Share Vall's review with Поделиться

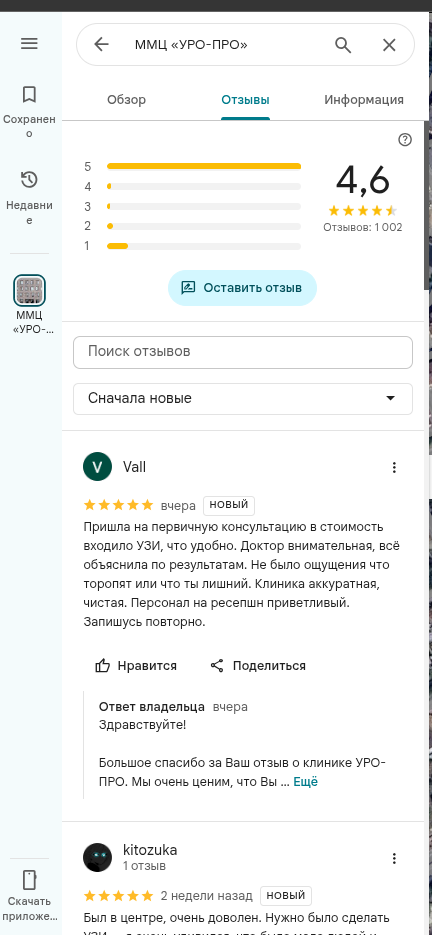(x=258, y=665)
